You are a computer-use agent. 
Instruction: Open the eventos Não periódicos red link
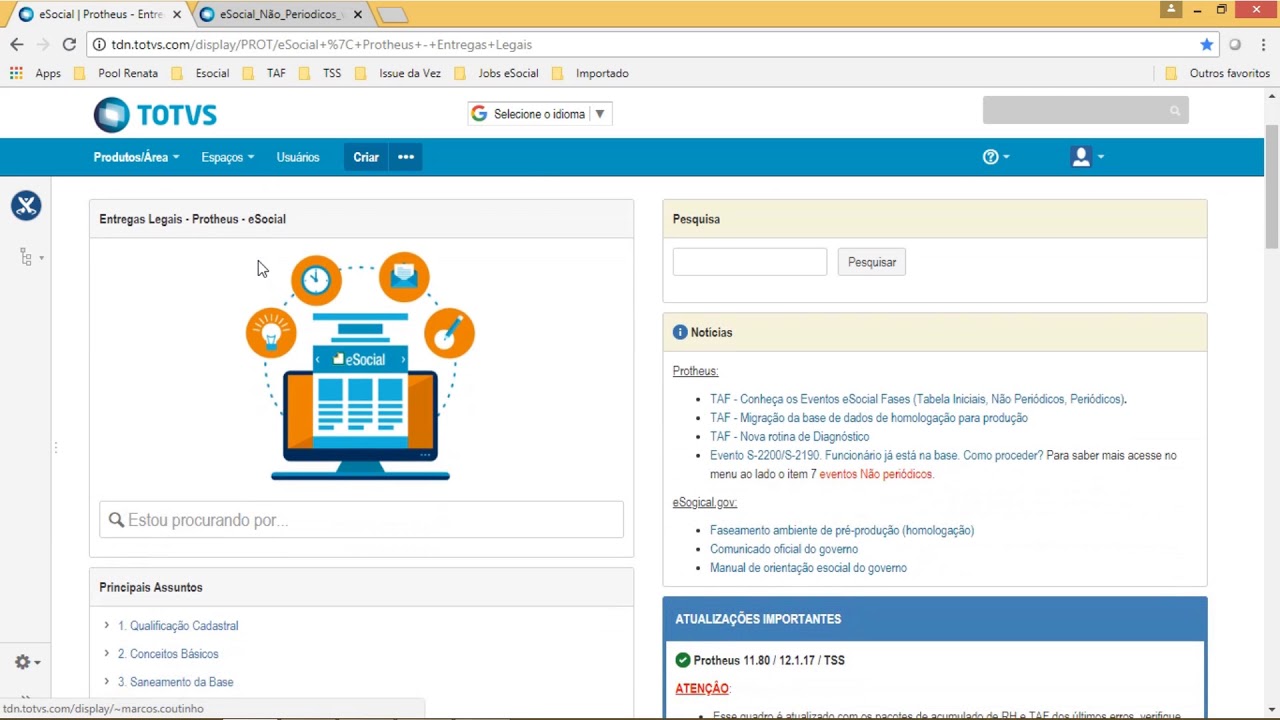[x=876, y=474]
